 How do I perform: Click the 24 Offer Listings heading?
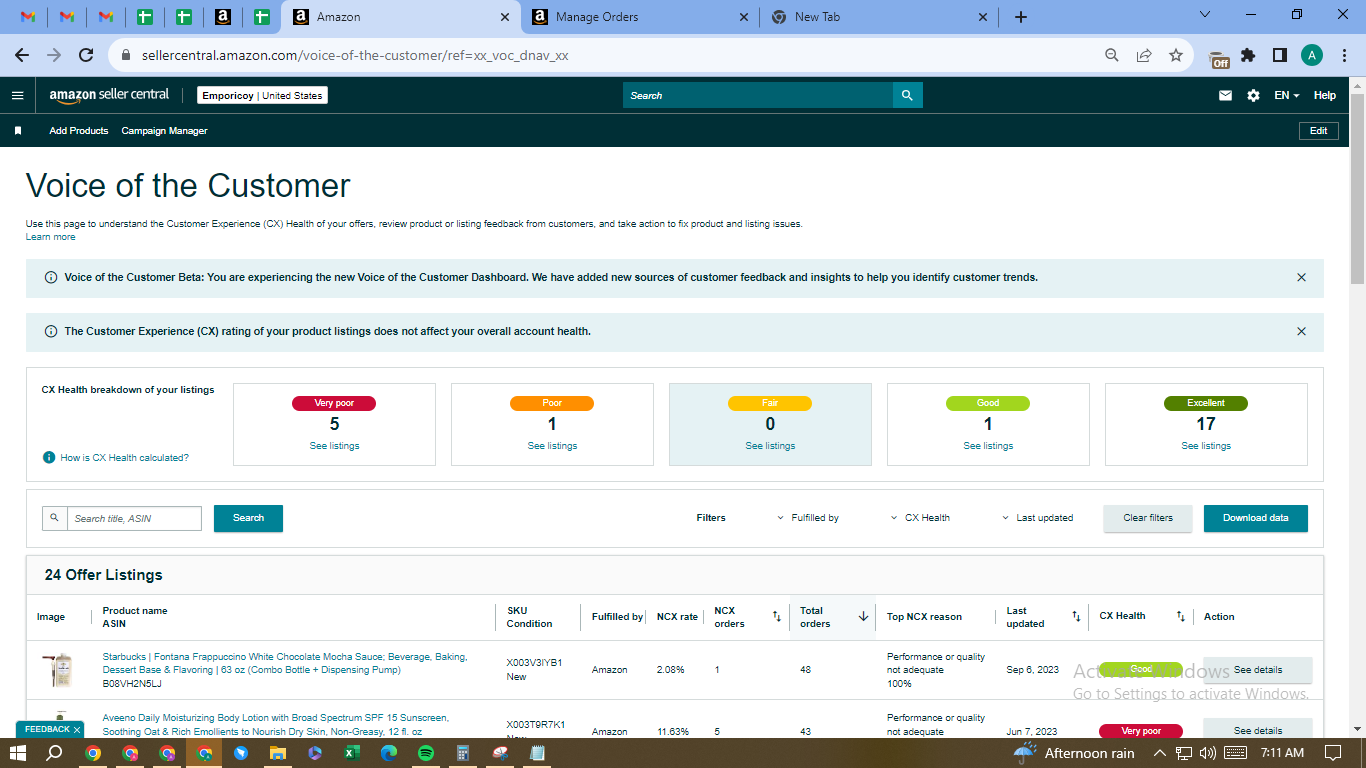pos(103,575)
